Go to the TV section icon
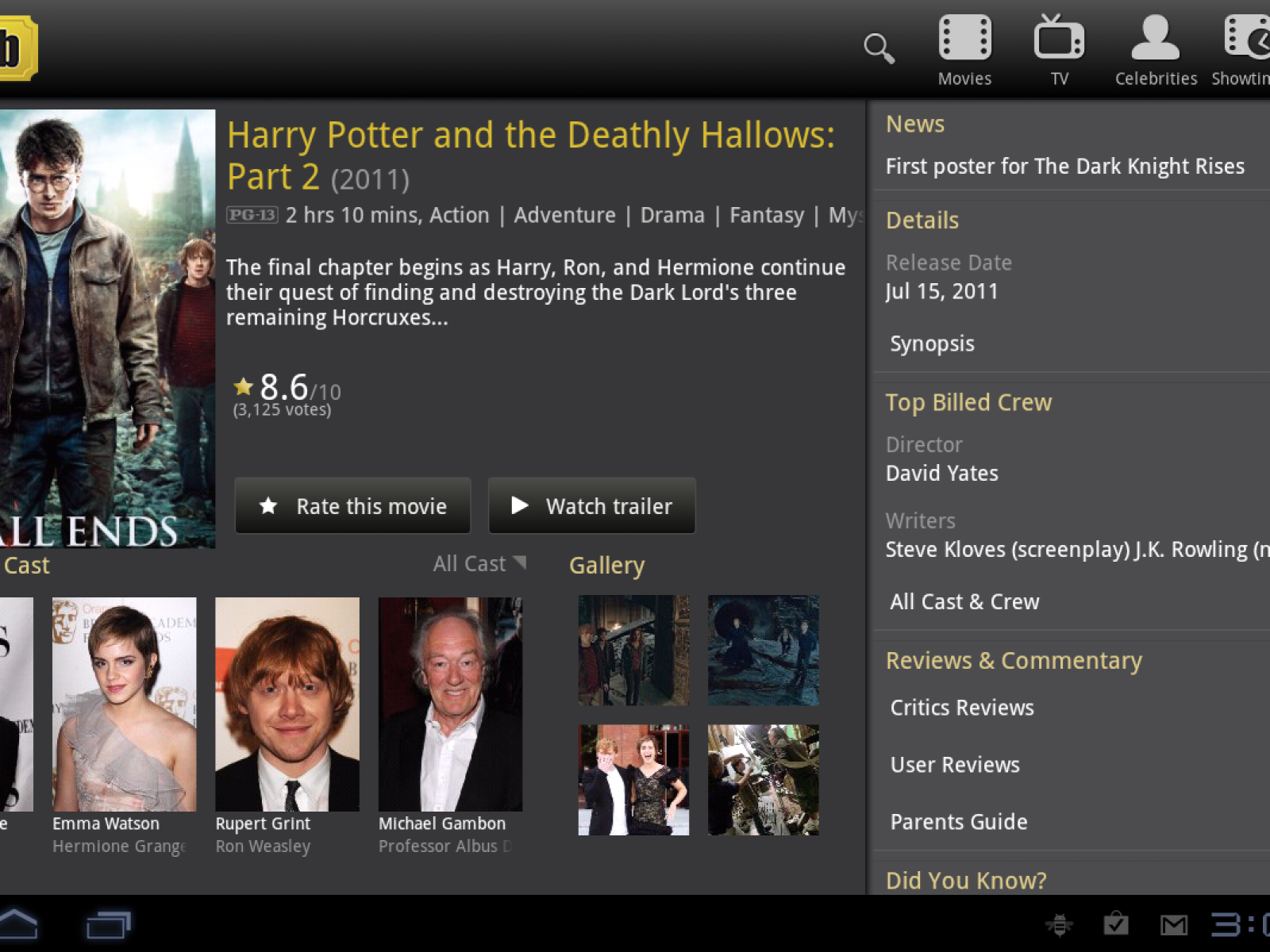 [1059, 49]
